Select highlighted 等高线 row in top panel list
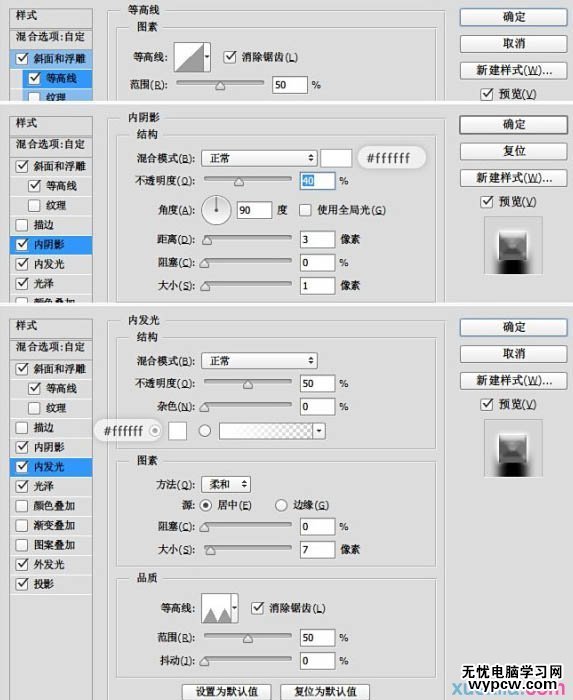The width and height of the screenshot is (573, 700). [57, 78]
